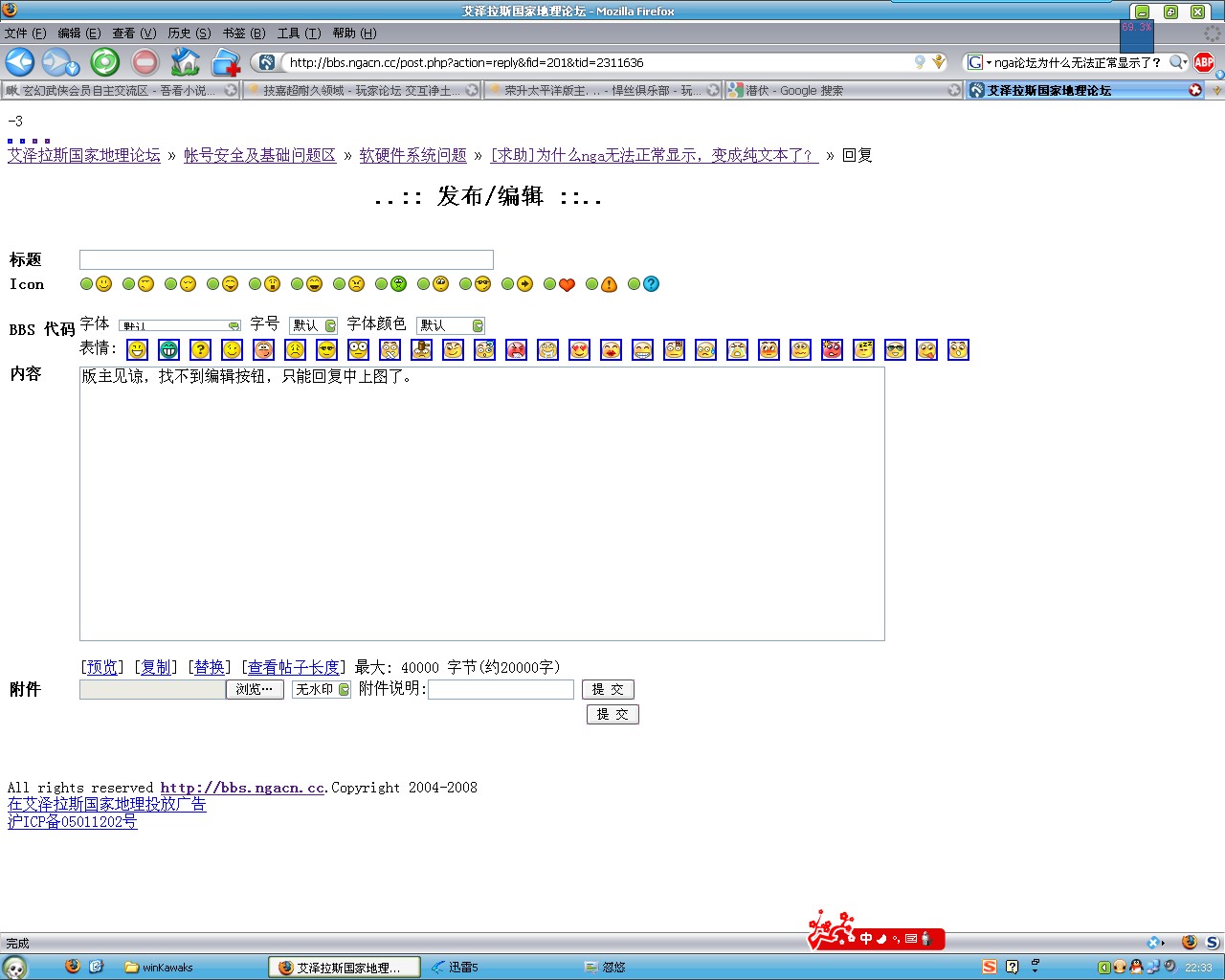Viewport: 1225px width, 980px height.
Task: Click the 查看帖子长度 link
Action: tap(294, 667)
